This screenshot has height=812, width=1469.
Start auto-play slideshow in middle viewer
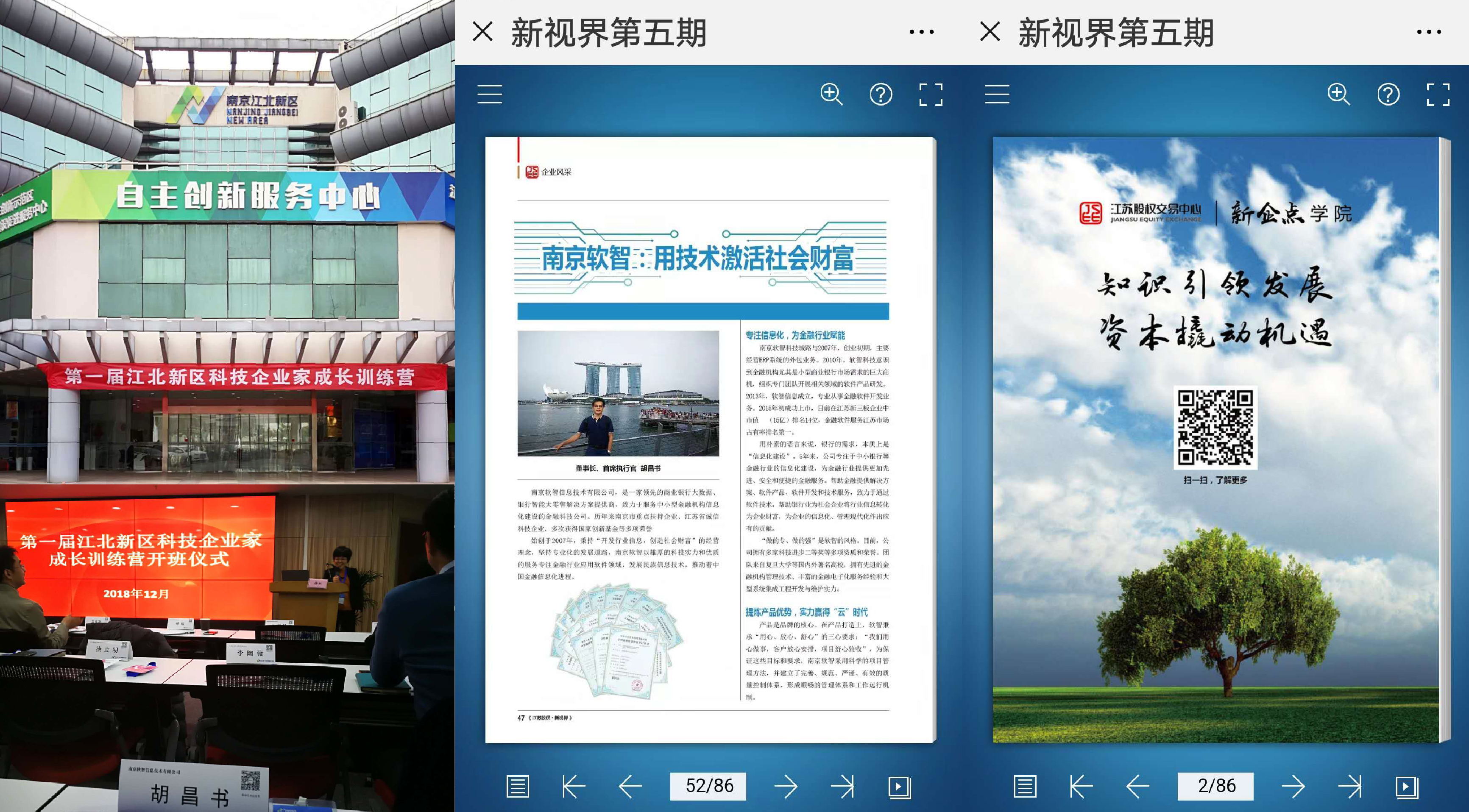(899, 787)
